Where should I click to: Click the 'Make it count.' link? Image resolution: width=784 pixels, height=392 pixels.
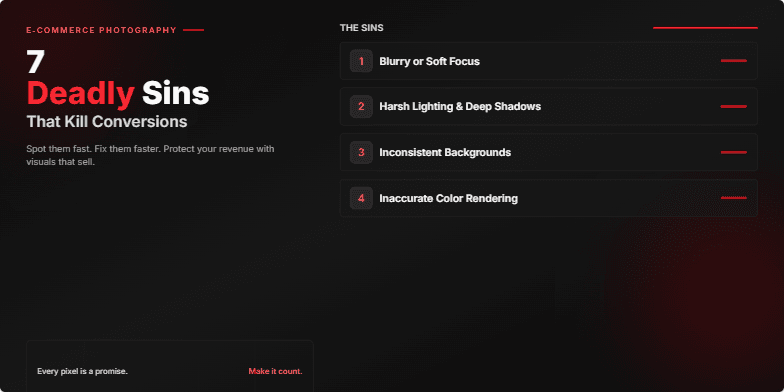coord(276,372)
